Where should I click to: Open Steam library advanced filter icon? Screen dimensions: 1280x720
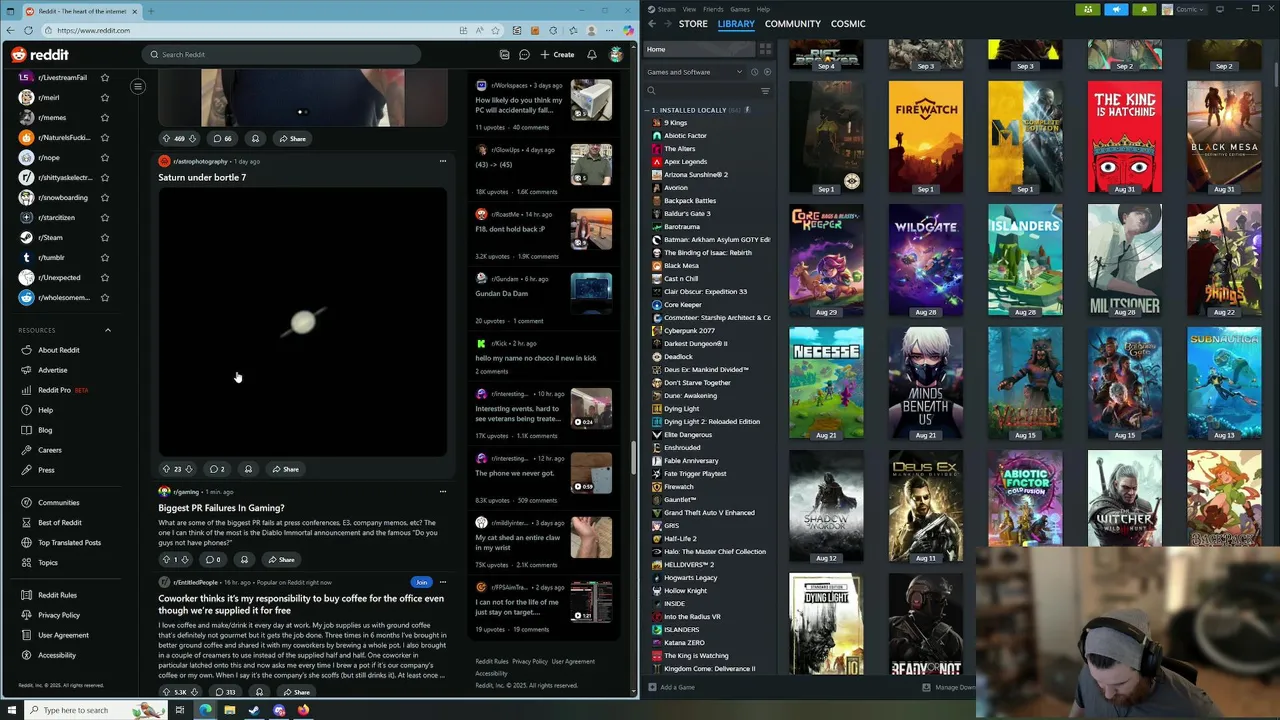coord(765,91)
